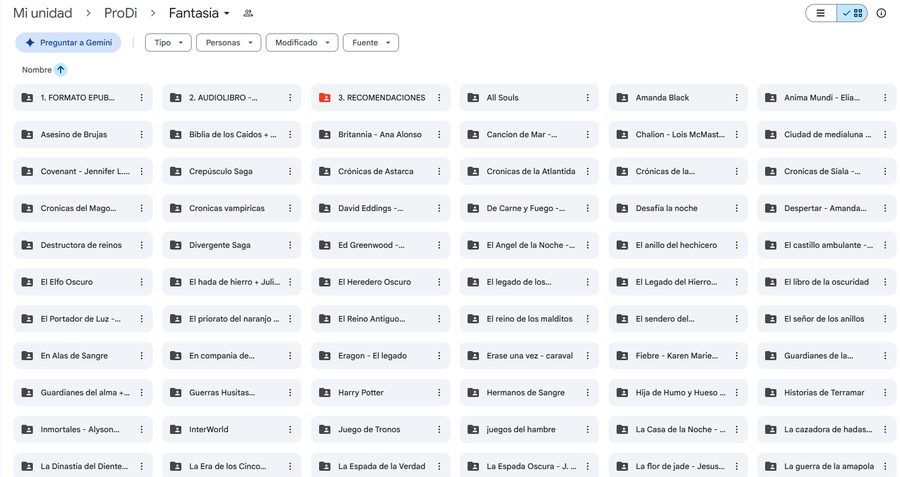Toggle the Nombre sort direction arrow
Image resolution: width=900 pixels, height=477 pixels.
pyautogui.click(x=60, y=70)
